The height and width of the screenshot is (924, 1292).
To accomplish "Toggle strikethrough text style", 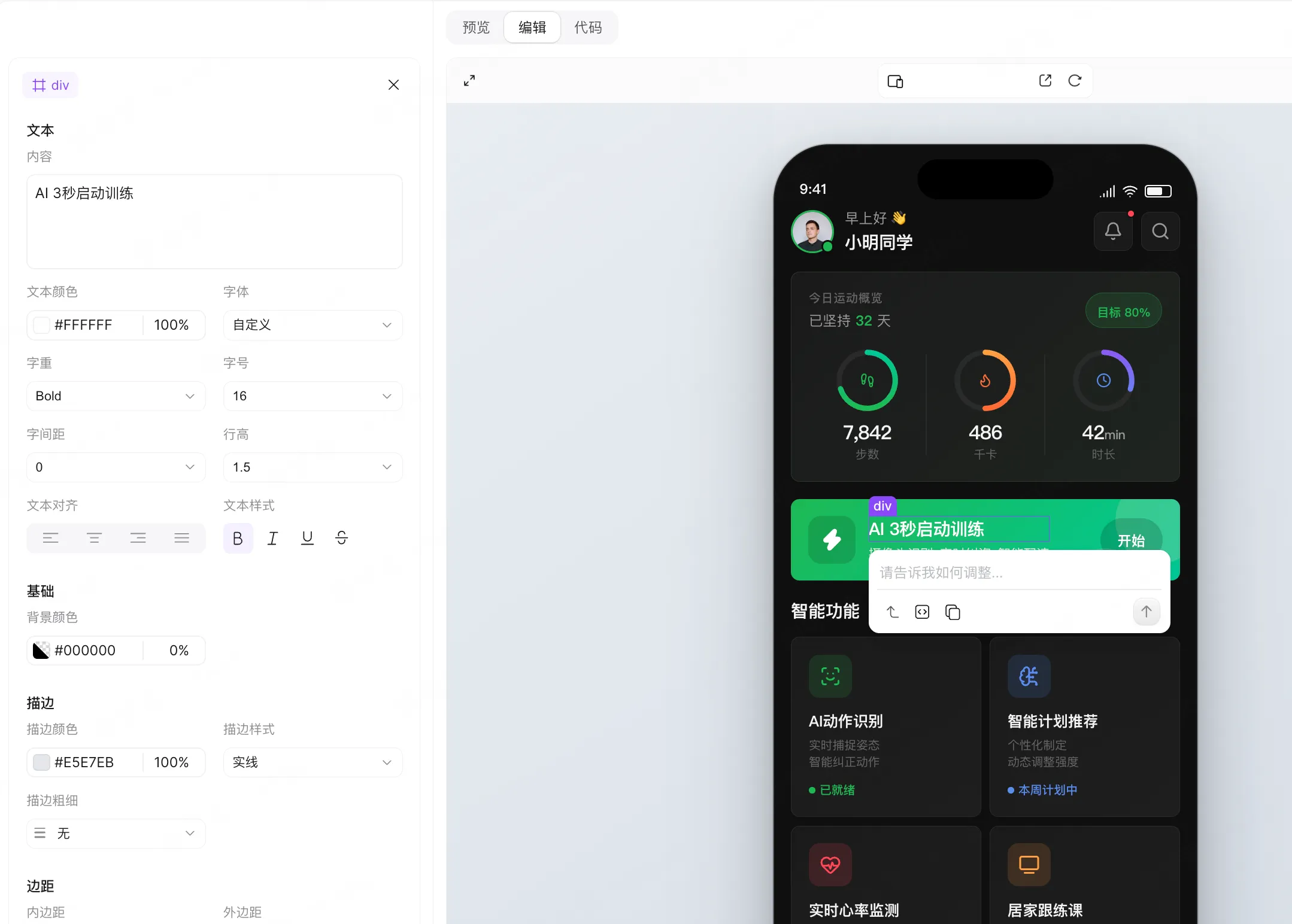I will click(342, 538).
